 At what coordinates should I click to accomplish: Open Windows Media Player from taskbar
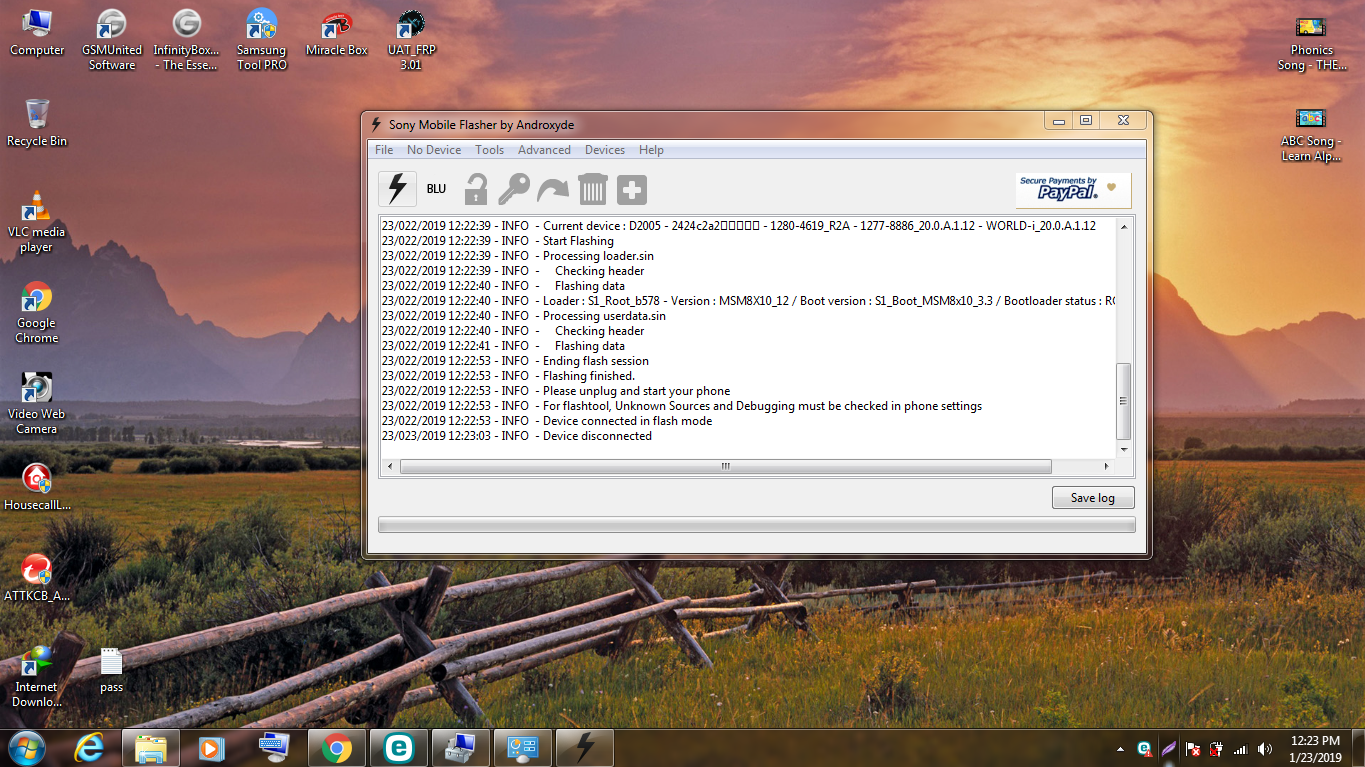(x=211, y=748)
